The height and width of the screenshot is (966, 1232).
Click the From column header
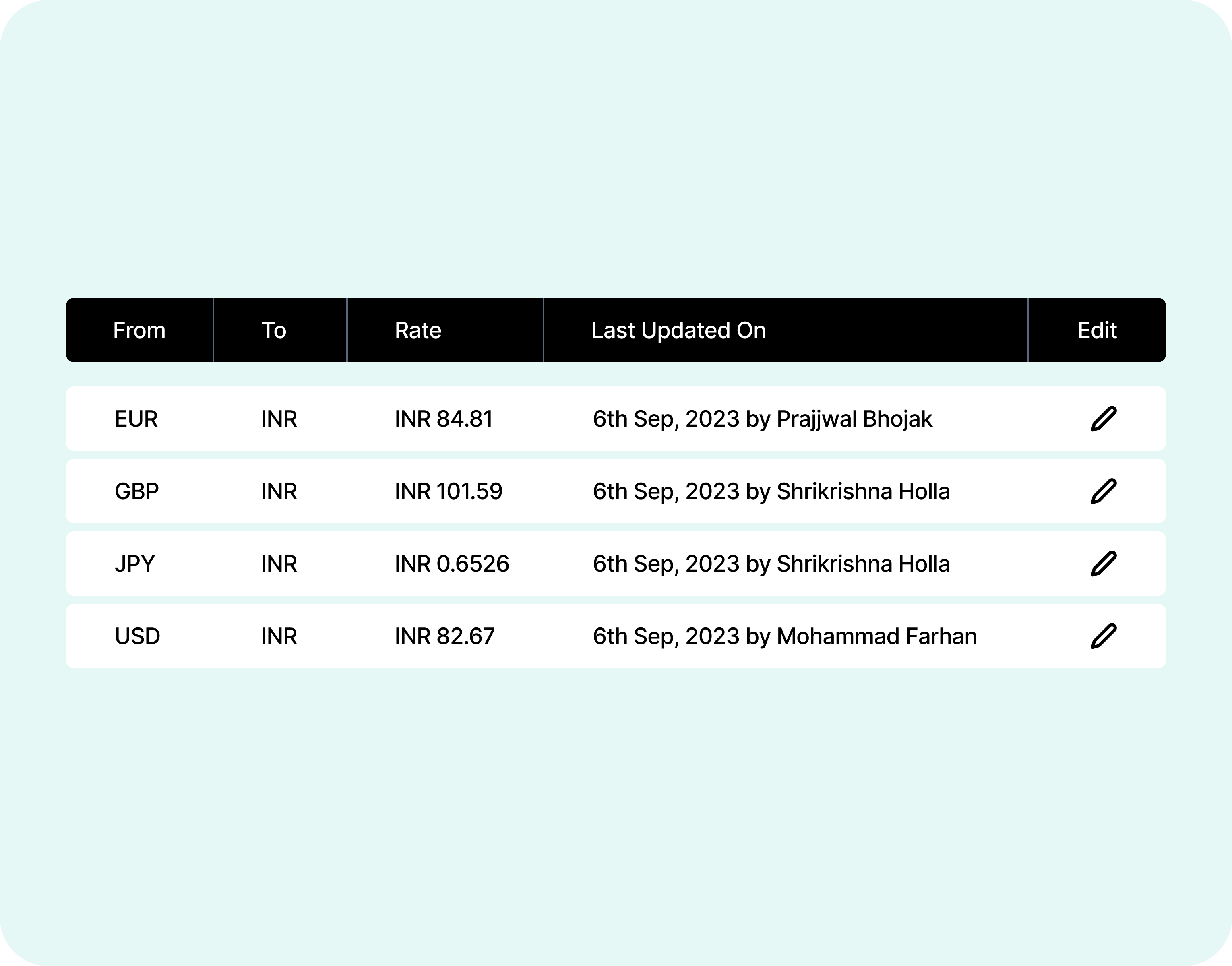[x=139, y=330]
